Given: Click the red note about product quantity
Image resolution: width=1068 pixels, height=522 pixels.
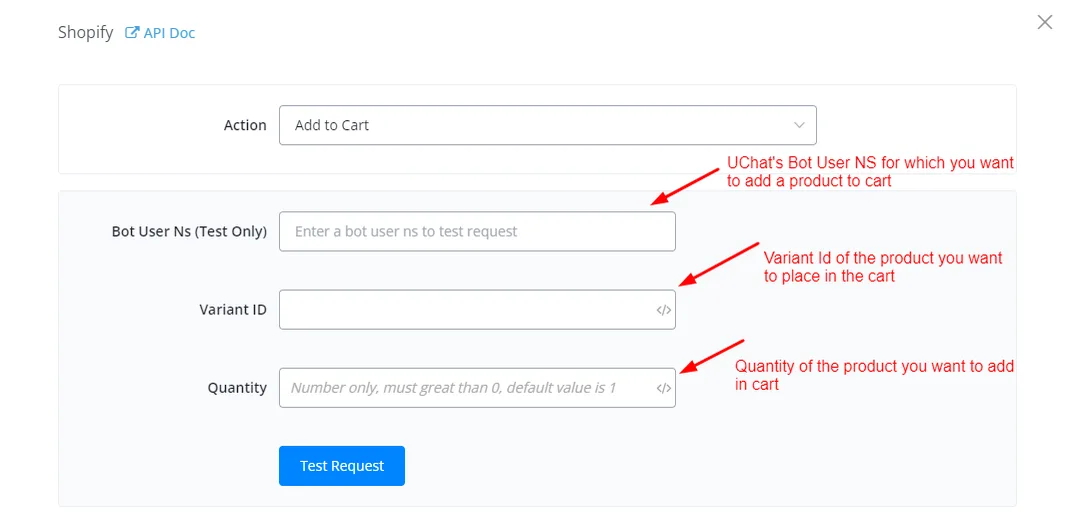Looking at the screenshot, I should tap(875, 375).
